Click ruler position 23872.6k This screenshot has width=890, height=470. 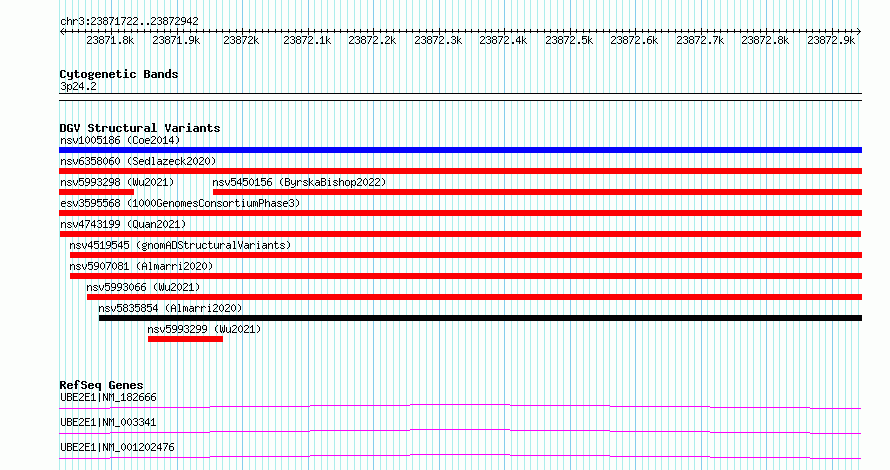[635, 40]
